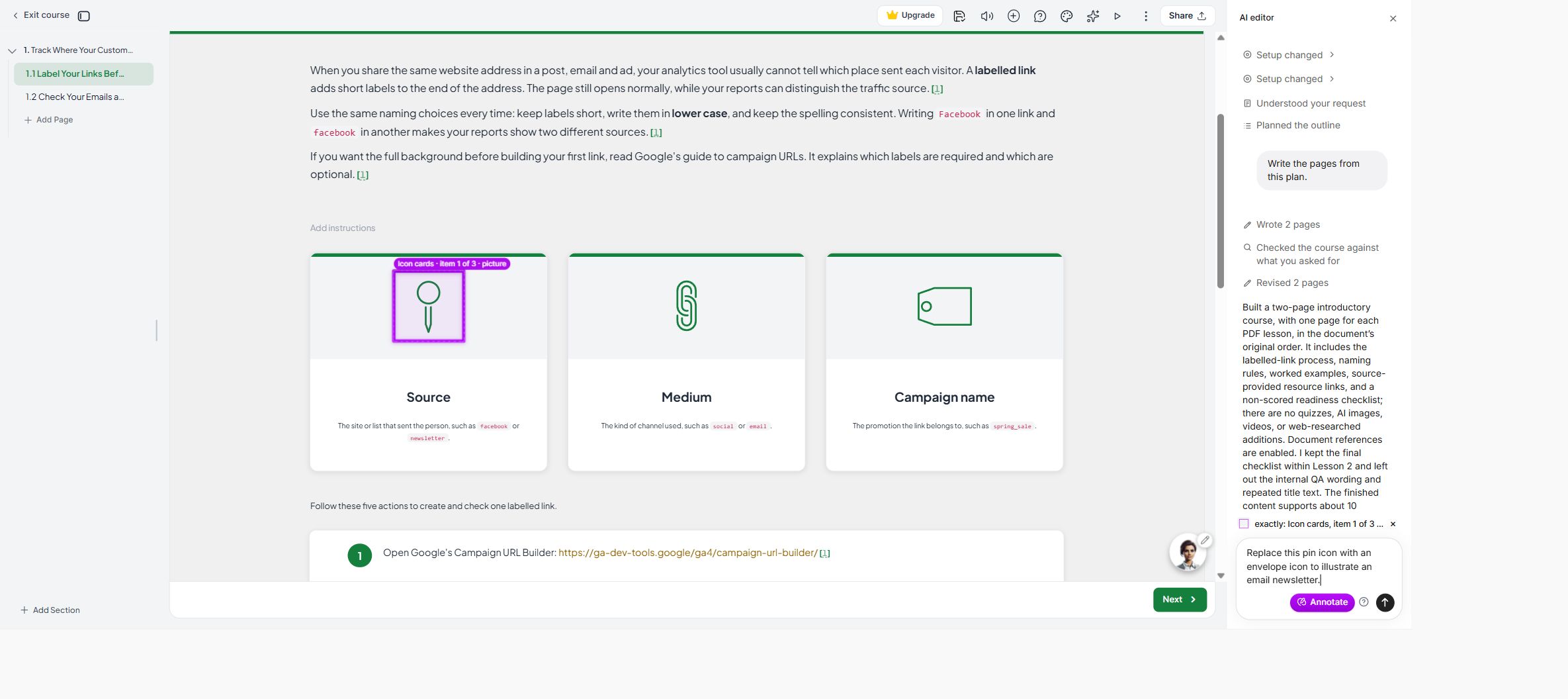Image resolution: width=1568 pixels, height=699 pixels.
Task: Click the Upgrade button
Action: [910, 15]
